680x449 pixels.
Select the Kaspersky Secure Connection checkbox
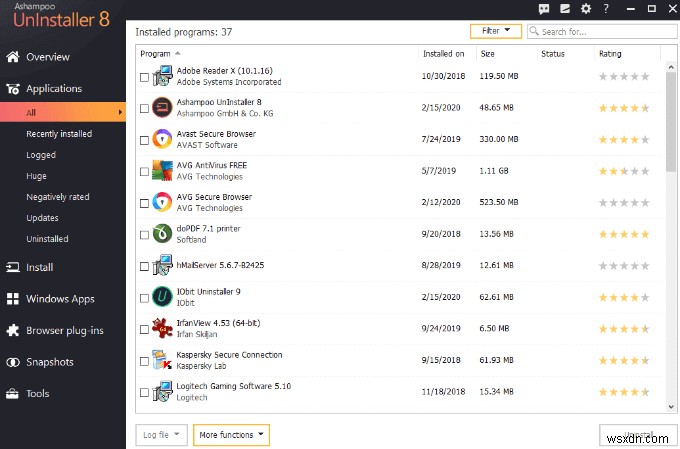point(145,361)
